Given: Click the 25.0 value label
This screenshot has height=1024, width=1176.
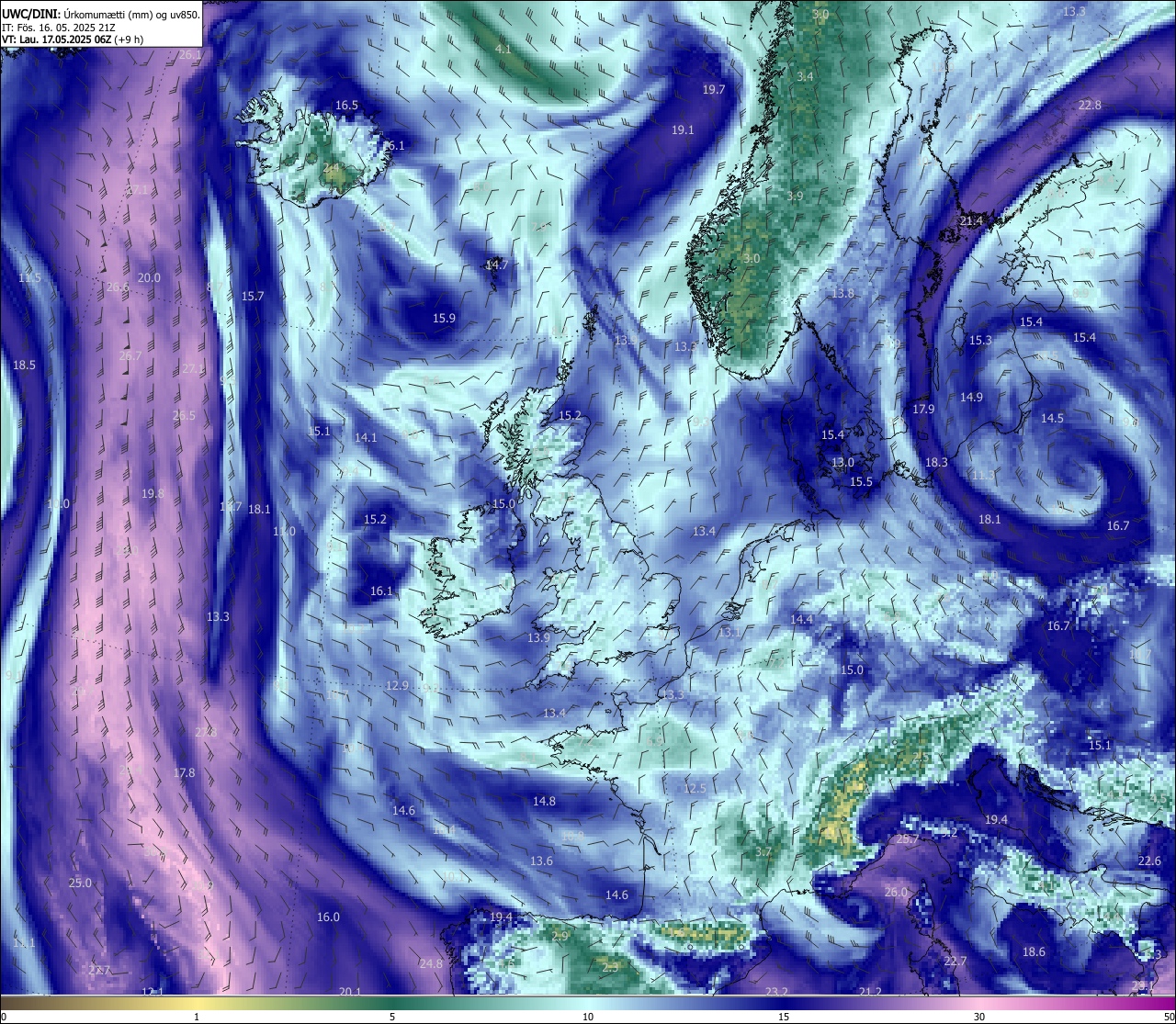Looking at the screenshot, I should point(80,883).
